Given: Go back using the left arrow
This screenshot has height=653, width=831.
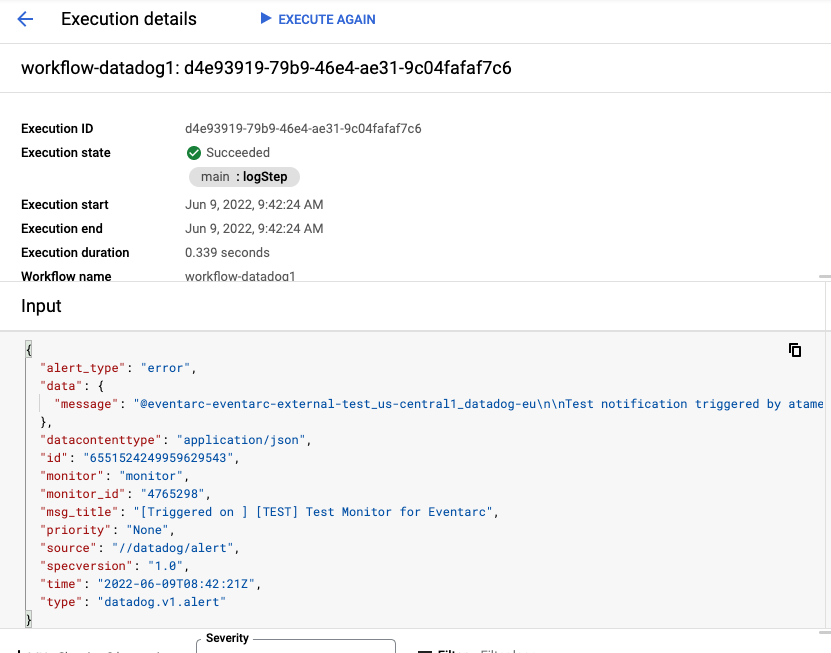Looking at the screenshot, I should tap(26, 19).
